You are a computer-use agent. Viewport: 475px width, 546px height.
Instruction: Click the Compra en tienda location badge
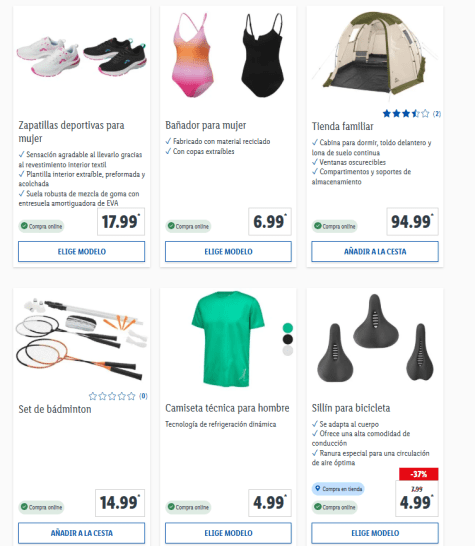tap(338, 489)
